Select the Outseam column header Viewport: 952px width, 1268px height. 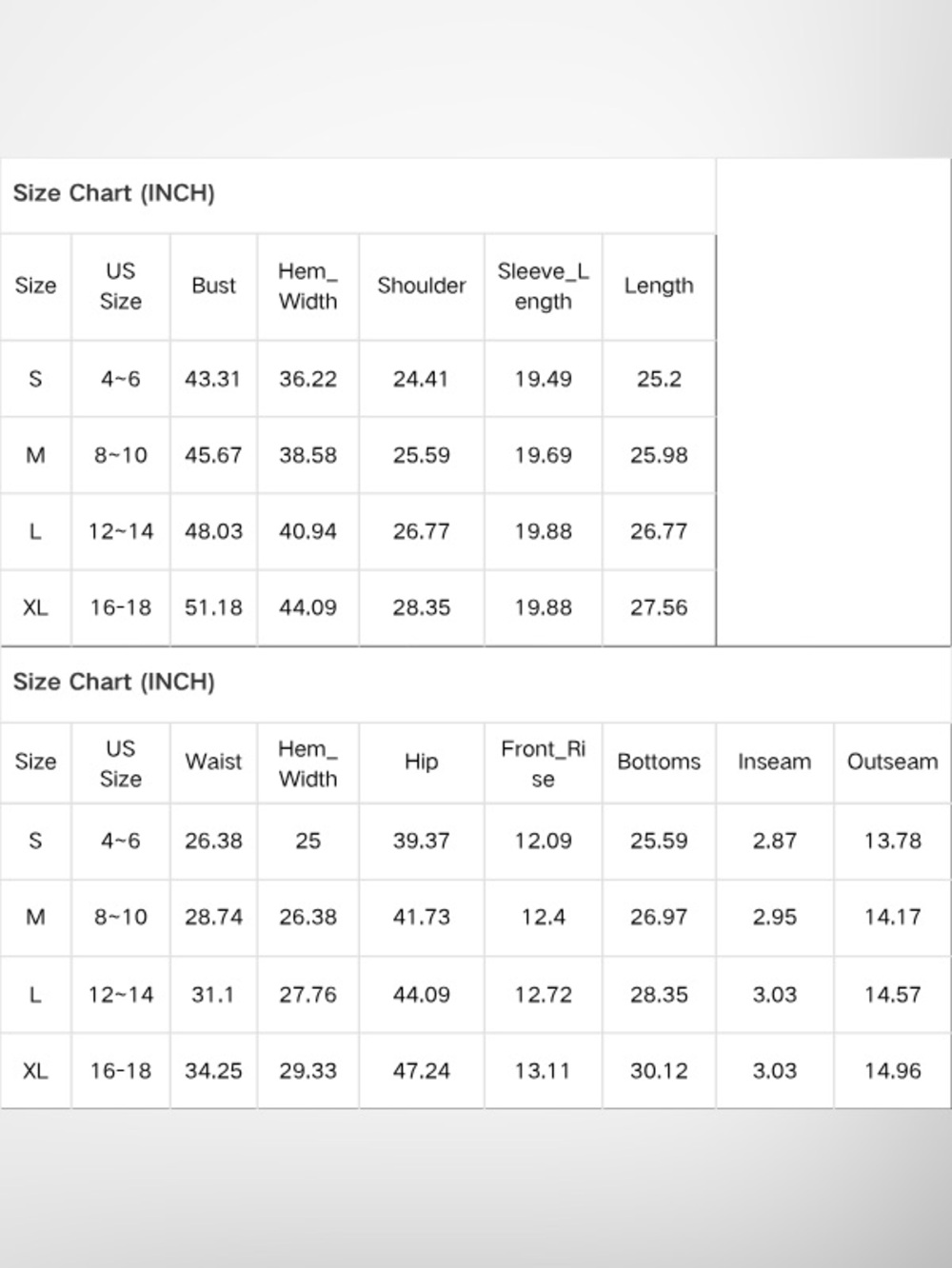pyautogui.click(x=892, y=762)
